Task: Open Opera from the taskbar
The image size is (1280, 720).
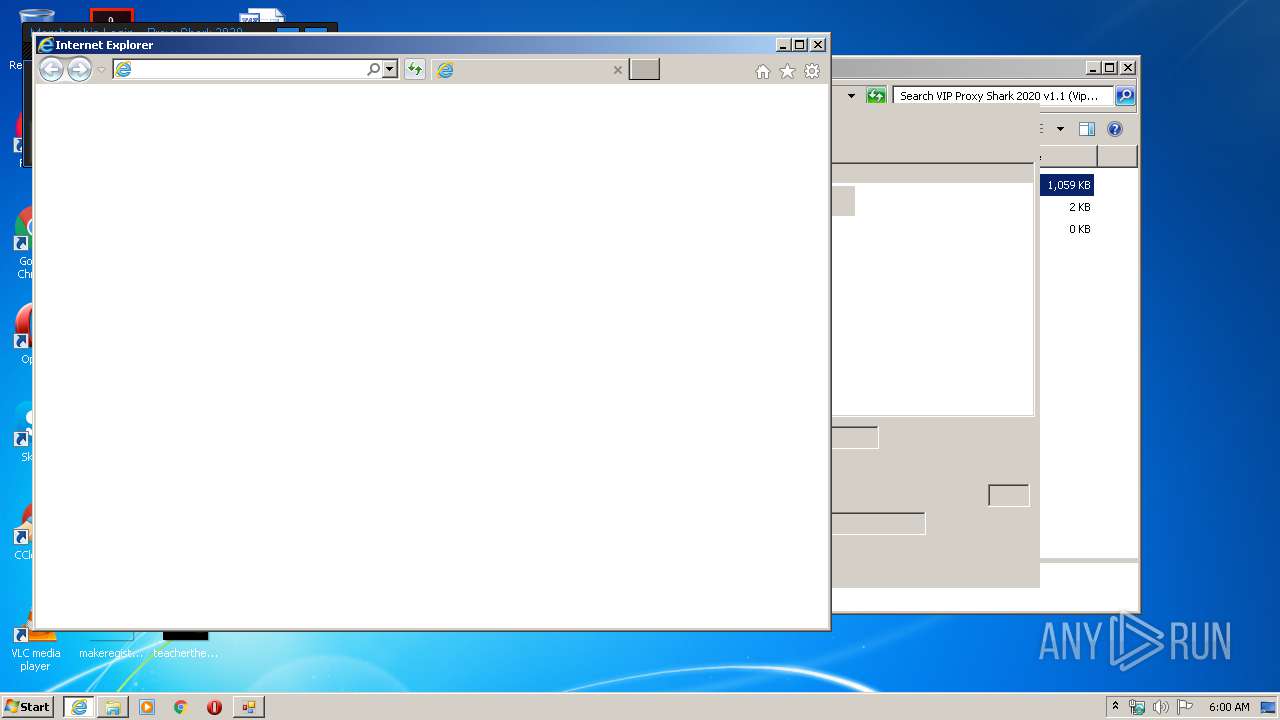Action: pos(214,707)
